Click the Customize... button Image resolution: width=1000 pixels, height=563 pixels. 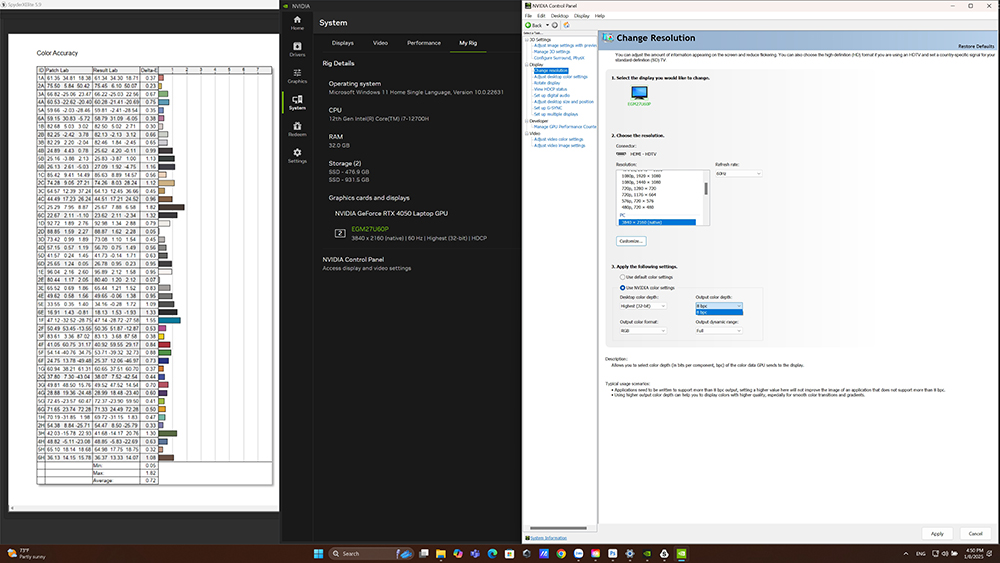(631, 241)
